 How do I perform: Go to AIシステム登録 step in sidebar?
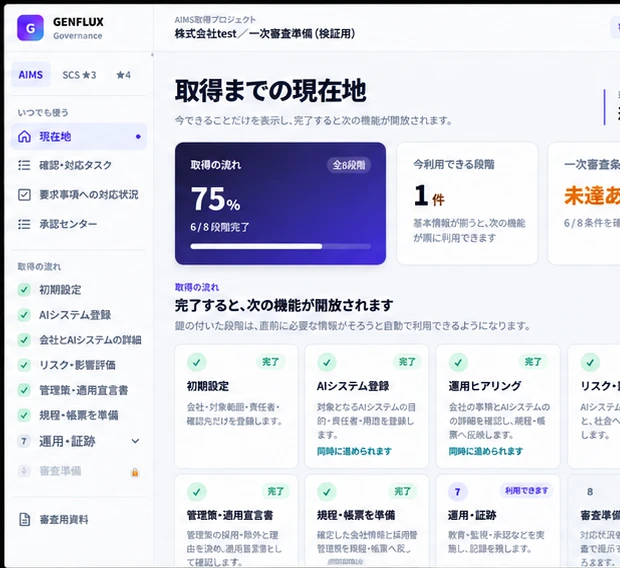(78, 315)
